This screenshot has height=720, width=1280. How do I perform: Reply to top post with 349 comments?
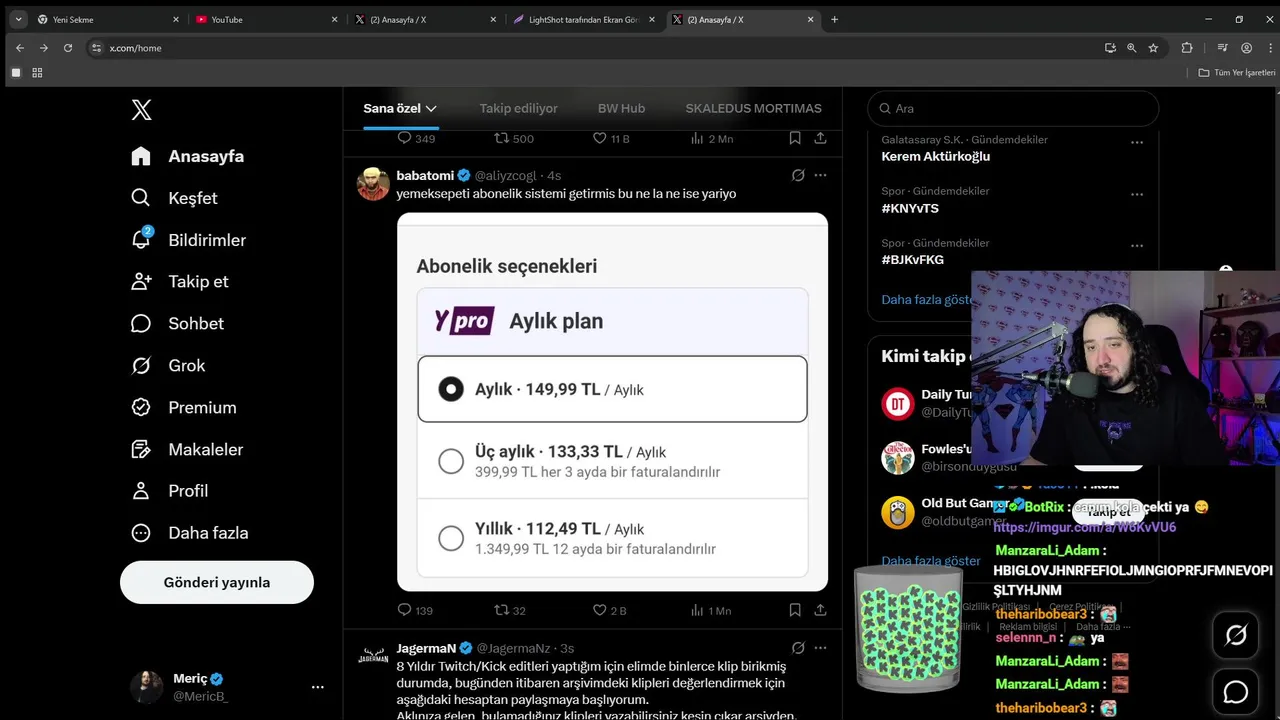416,138
